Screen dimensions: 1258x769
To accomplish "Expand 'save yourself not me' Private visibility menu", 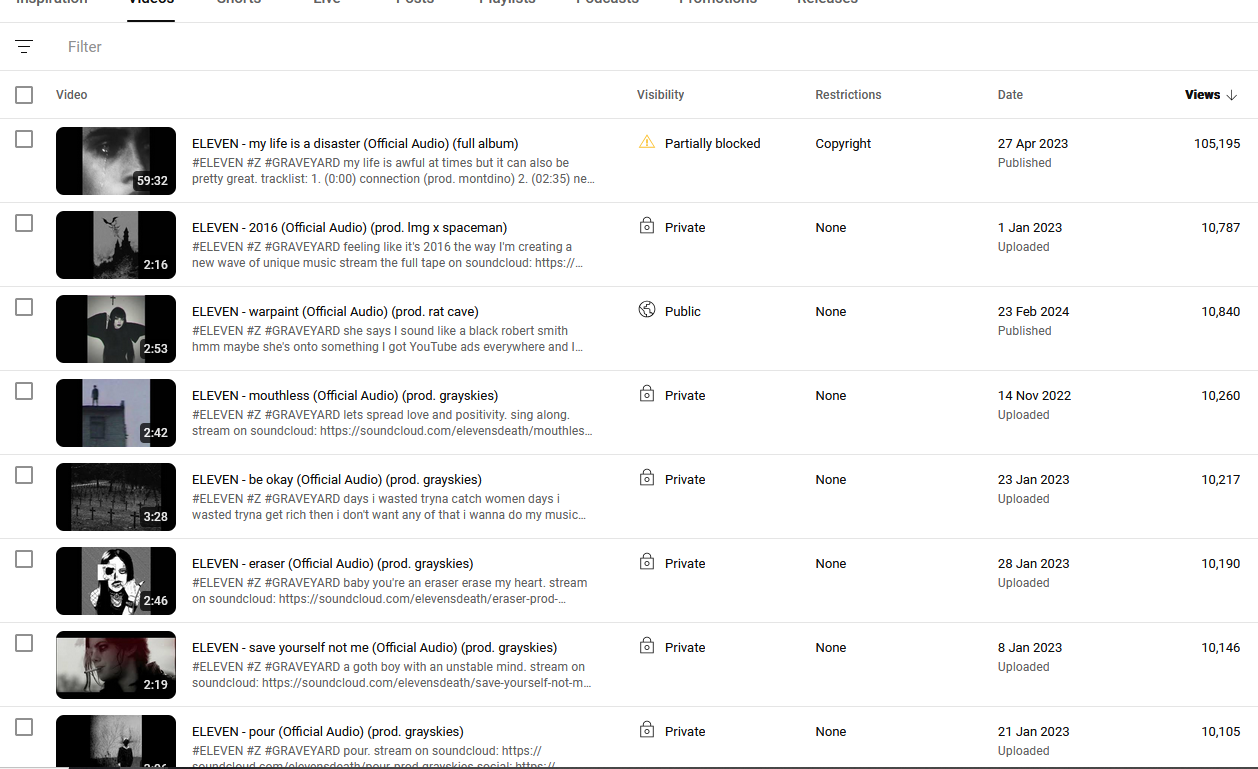I will pyautogui.click(x=684, y=647).
